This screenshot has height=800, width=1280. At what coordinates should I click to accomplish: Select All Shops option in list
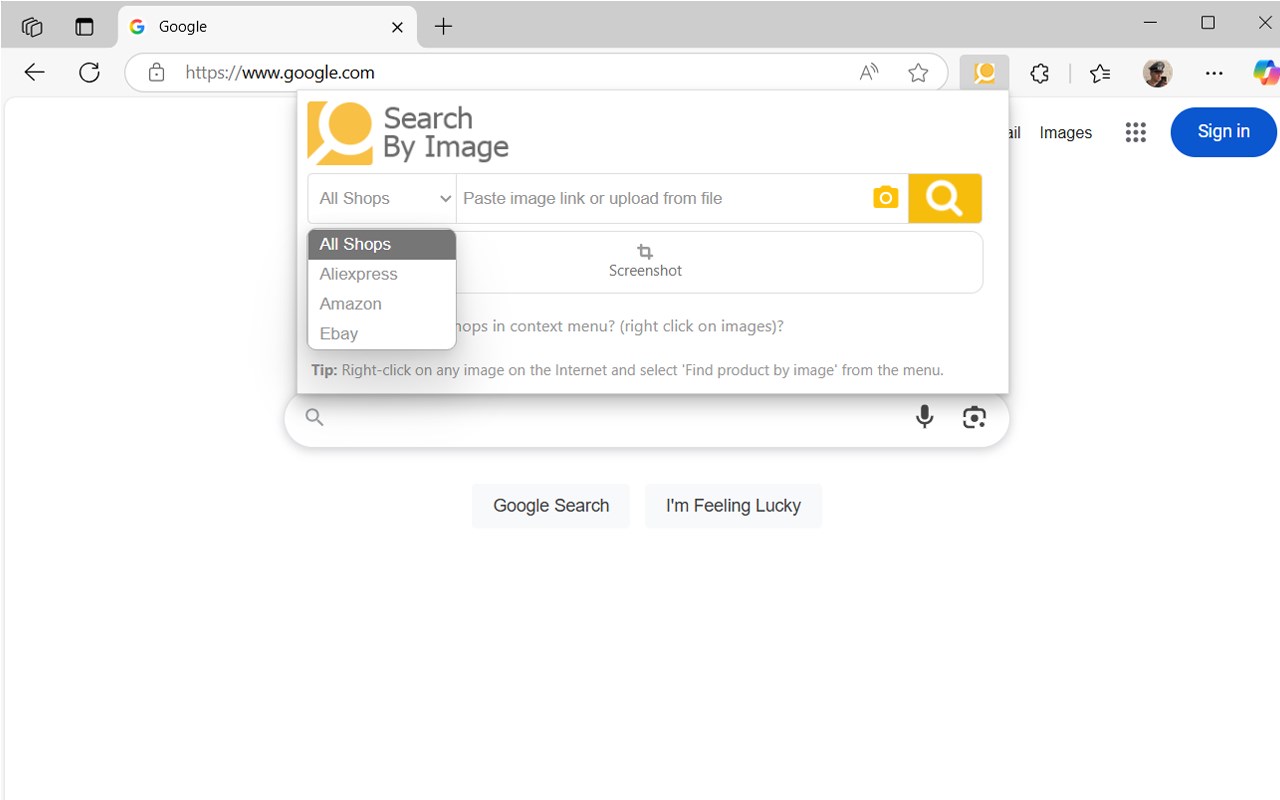tap(382, 244)
